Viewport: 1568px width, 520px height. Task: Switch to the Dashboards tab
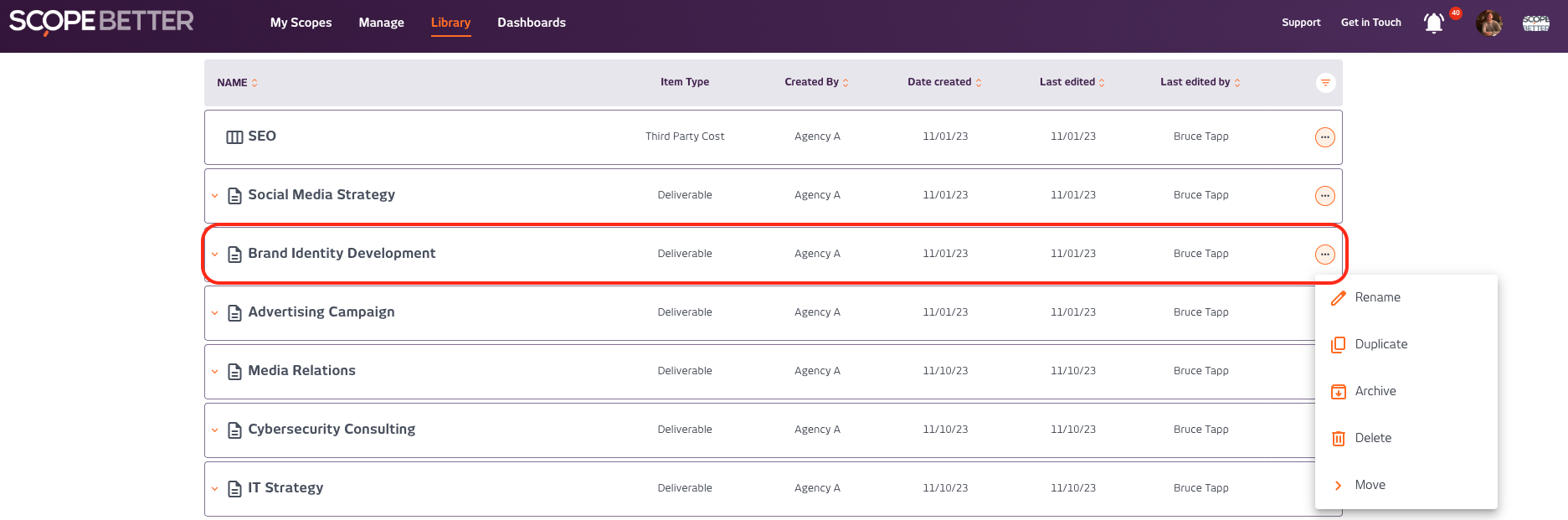click(532, 23)
